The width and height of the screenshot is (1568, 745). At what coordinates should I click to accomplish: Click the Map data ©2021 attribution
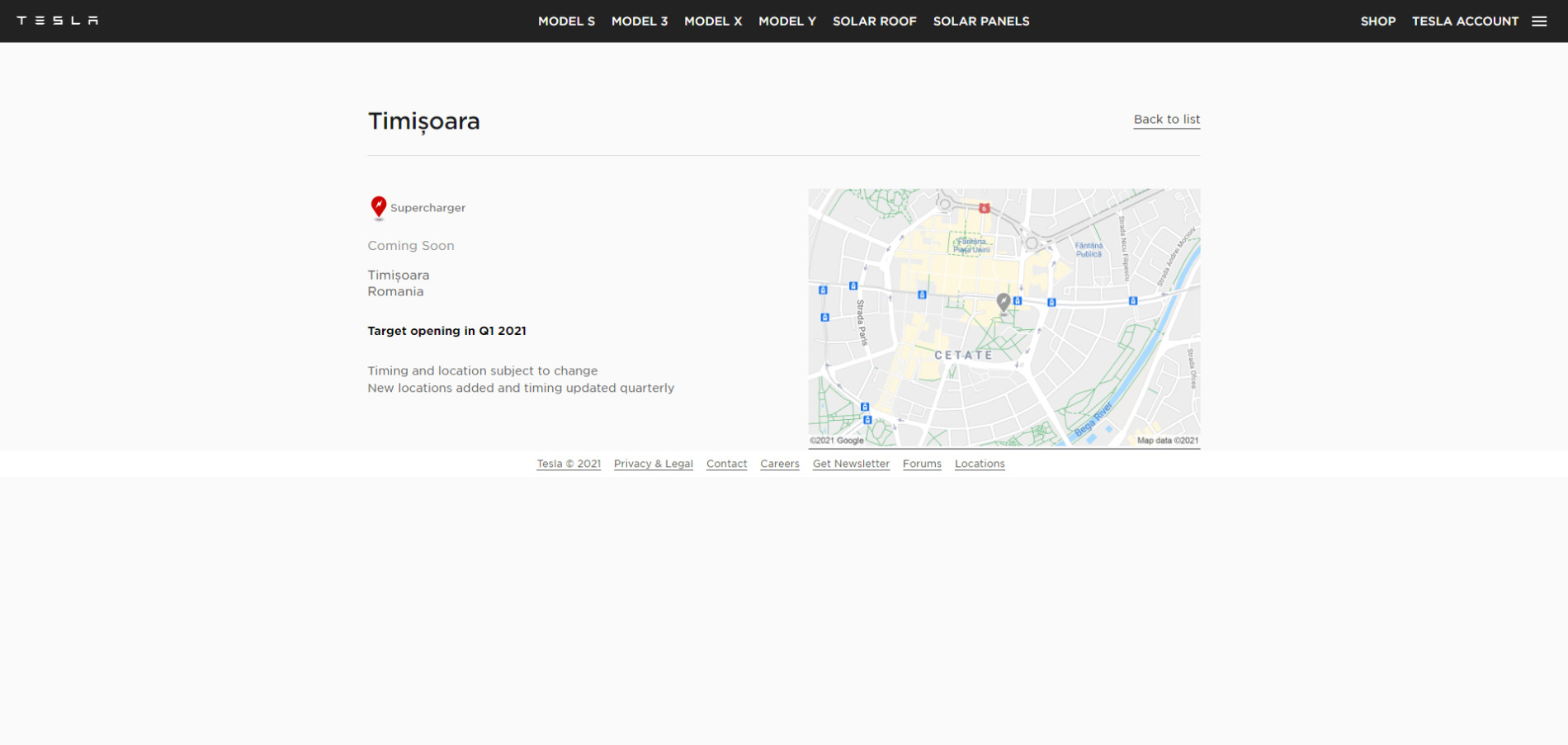click(x=1168, y=441)
